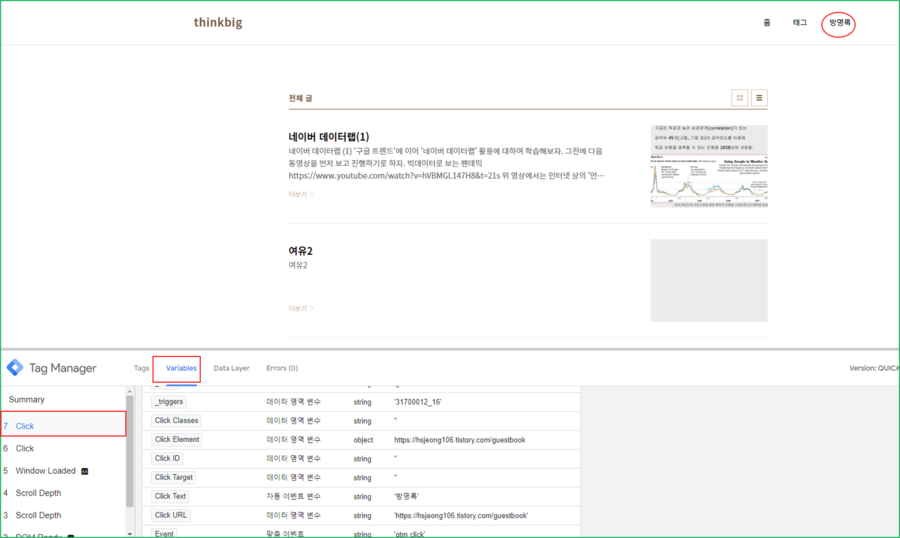Click the scrollbar down arrow in event list
The height and width of the screenshot is (538, 900).
coord(130,533)
